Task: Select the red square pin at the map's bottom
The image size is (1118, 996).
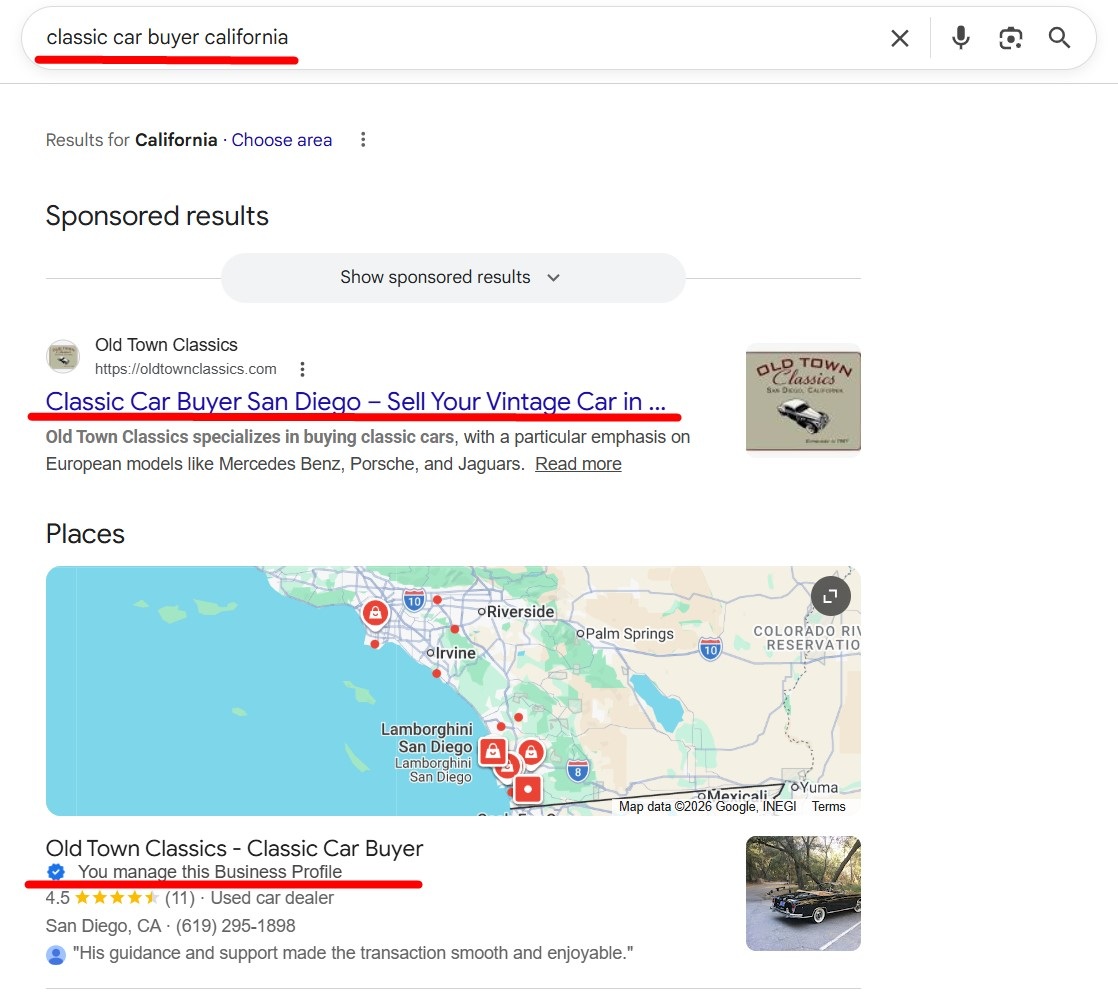Action: click(x=527, y=791)
